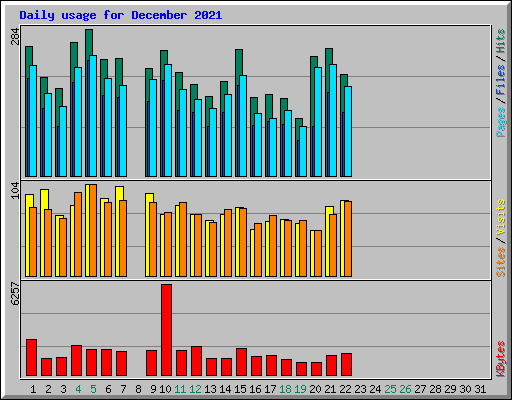The image size is (512, 400).
Task: Click green weekend day label 4
Action: (78, 389)
